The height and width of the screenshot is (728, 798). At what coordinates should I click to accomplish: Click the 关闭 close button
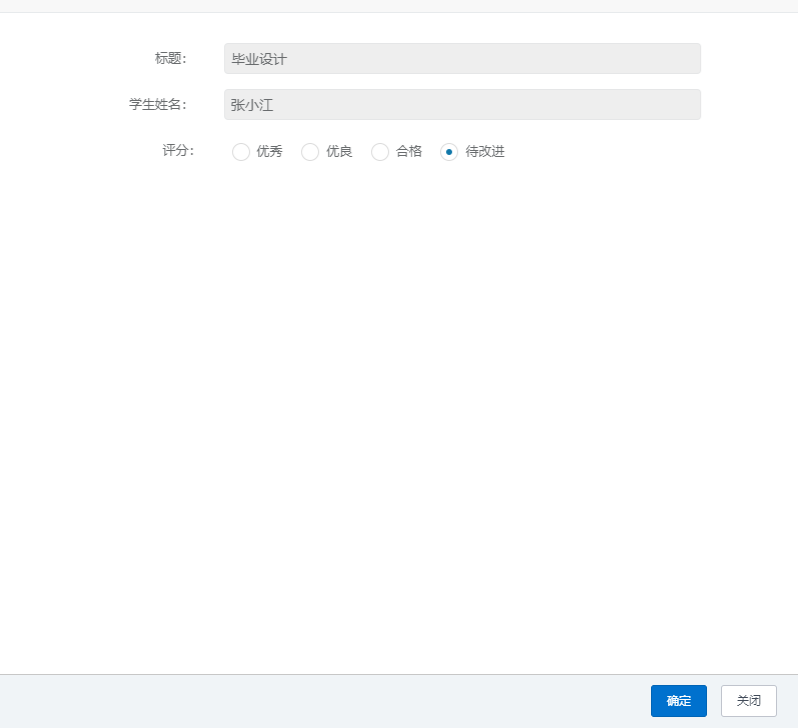pos(749,701)
